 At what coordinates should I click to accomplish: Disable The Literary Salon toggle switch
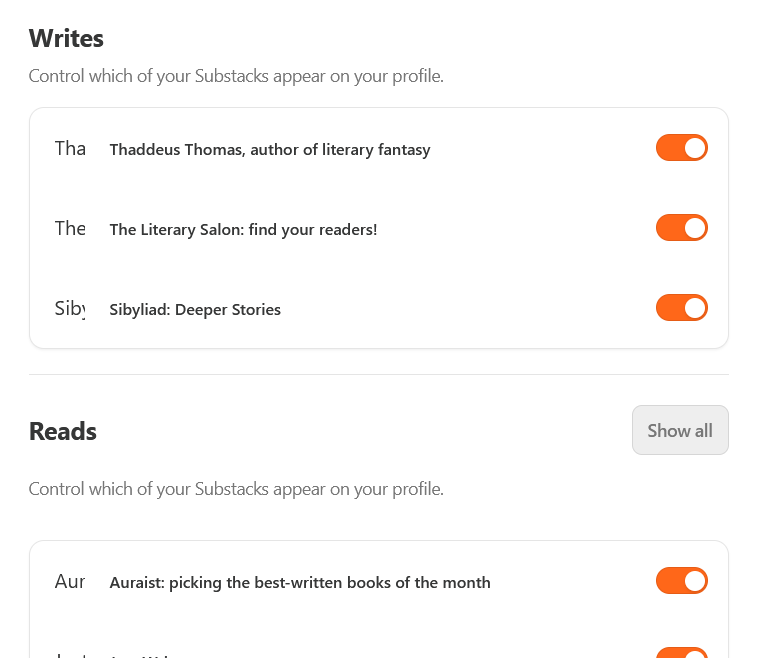coord(682,228)
